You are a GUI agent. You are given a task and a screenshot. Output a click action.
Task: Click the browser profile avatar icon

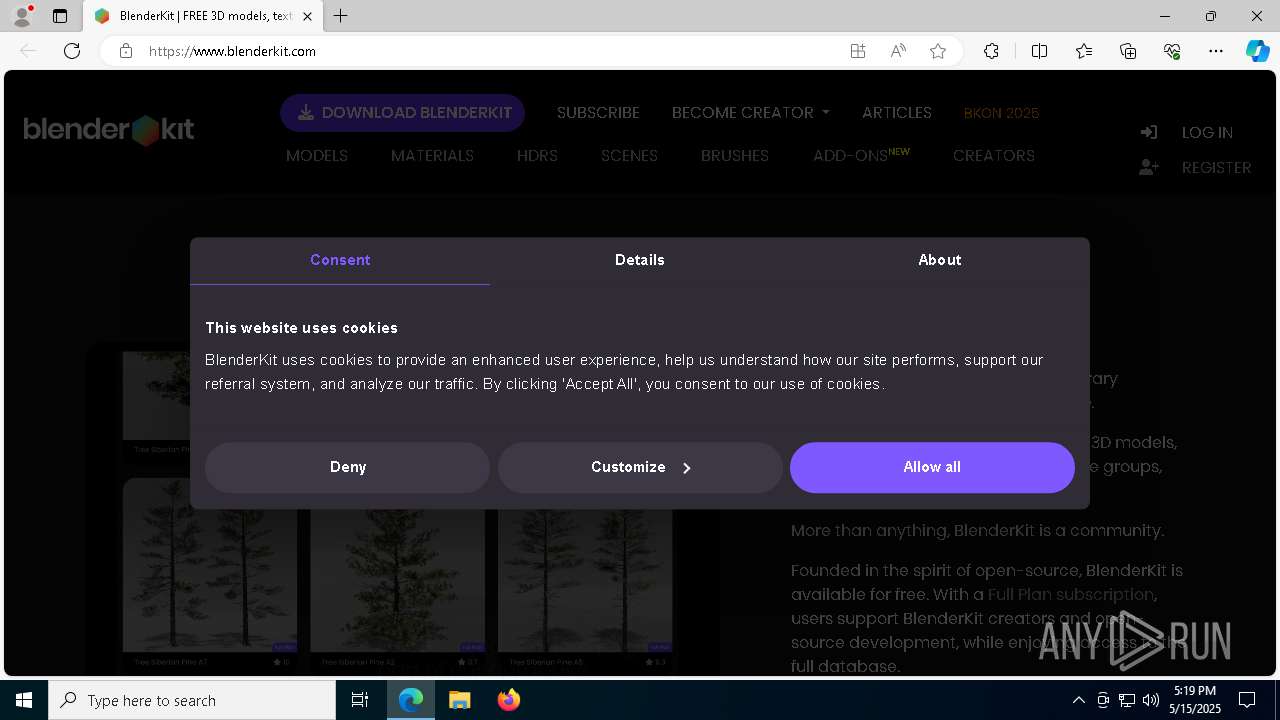[22, 16]
